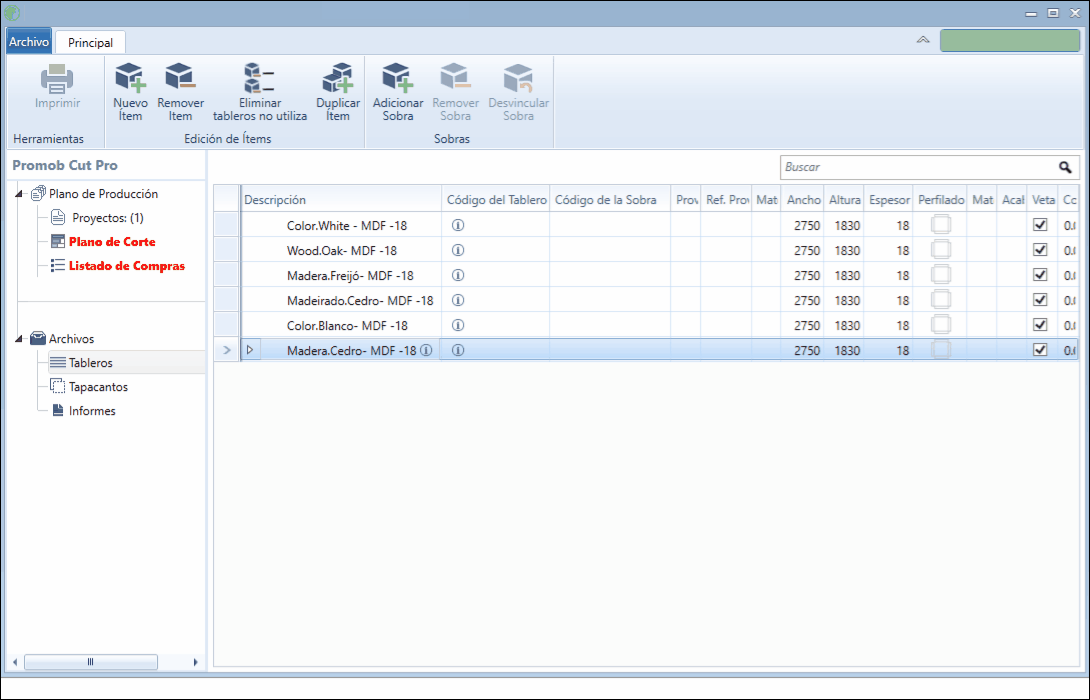Sort by the Espesor column header

coord(889,200)
